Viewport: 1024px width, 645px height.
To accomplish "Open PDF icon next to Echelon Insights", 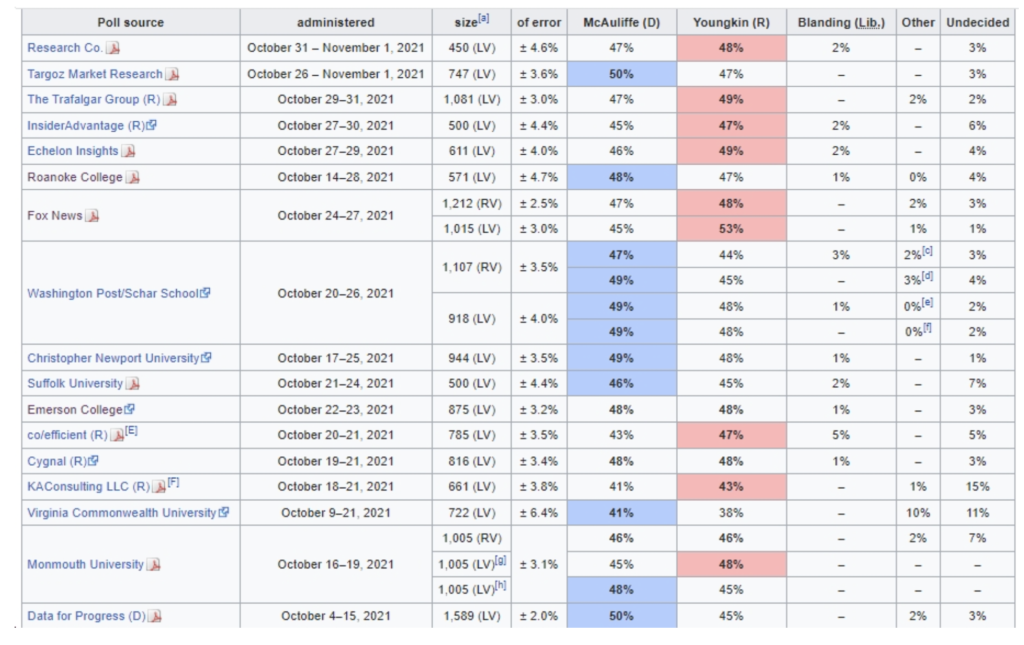I will click(129, 152).
